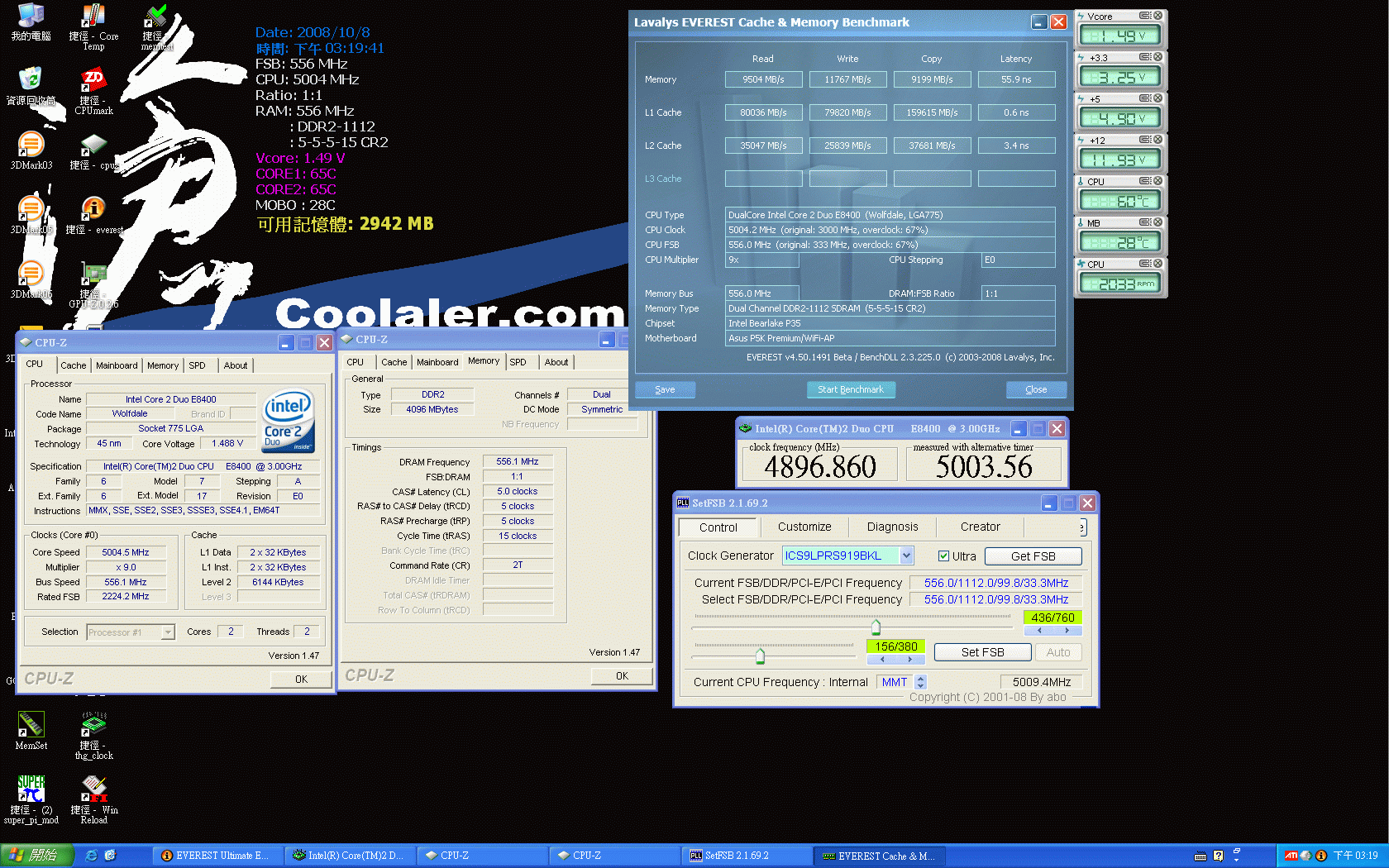Click the ATI tray icon in system tray
Image resolution: width=1389 pixels, height=868 pixels.
click(x=1291, y=856)
